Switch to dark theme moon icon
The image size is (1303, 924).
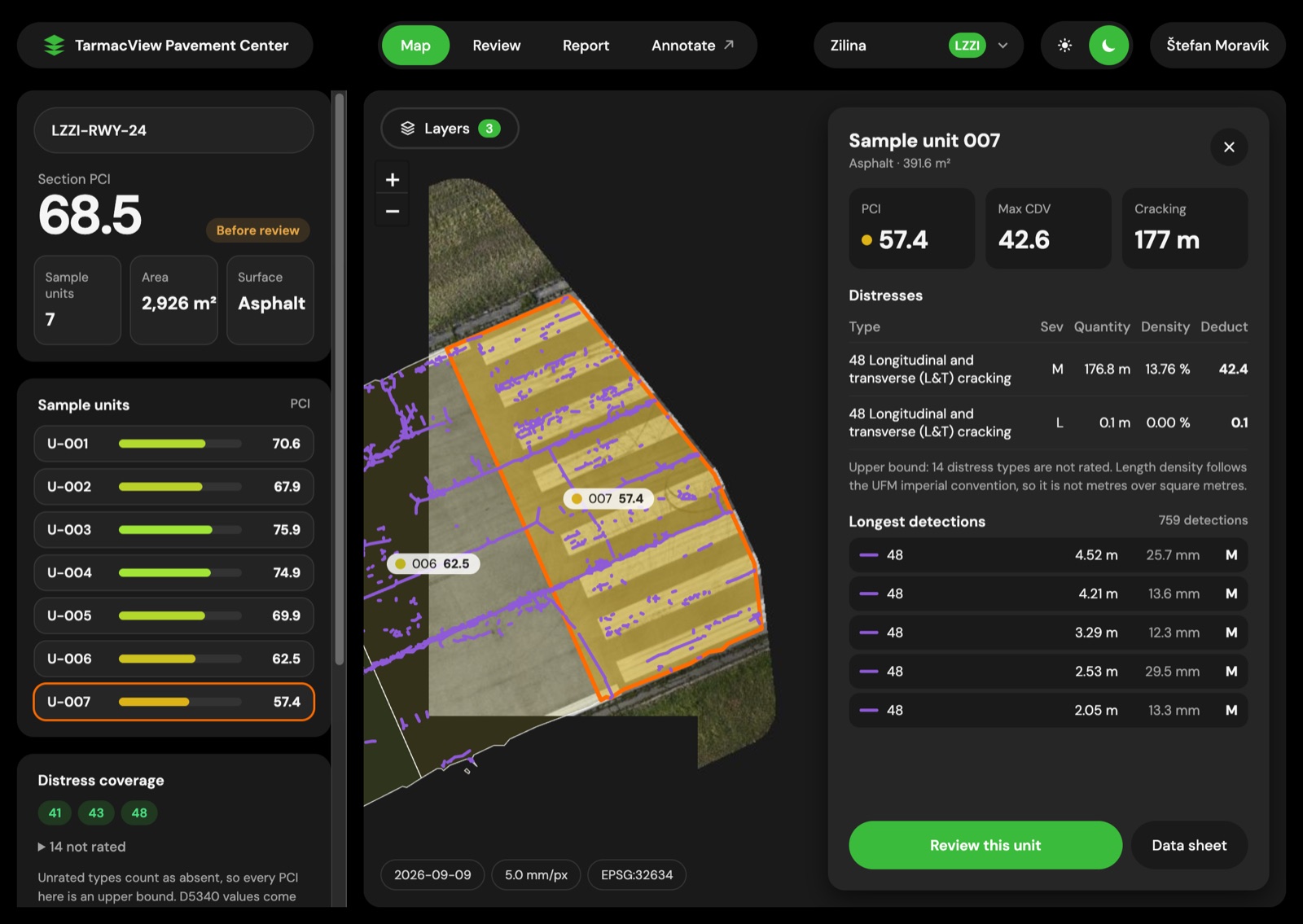pos(1108,46)
